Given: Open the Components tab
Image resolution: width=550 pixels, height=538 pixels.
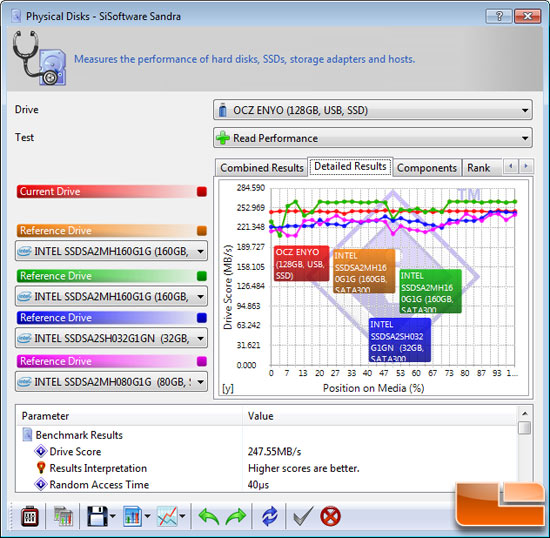Looking at the screenshot, I should click(x=427, y=168).
